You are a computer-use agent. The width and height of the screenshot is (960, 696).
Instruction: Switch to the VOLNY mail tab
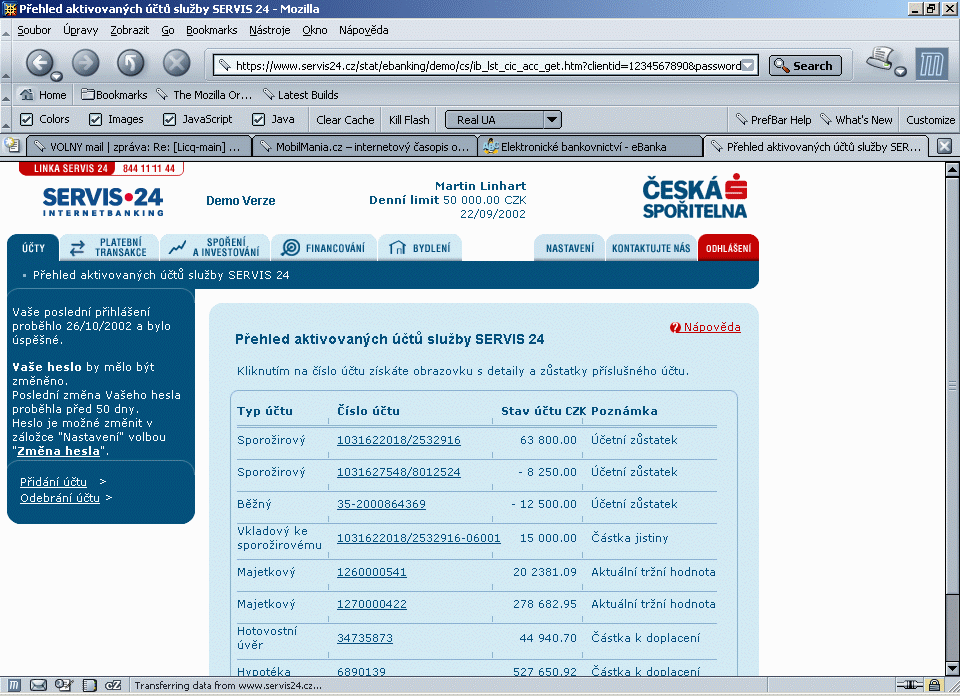coord(139,147)
